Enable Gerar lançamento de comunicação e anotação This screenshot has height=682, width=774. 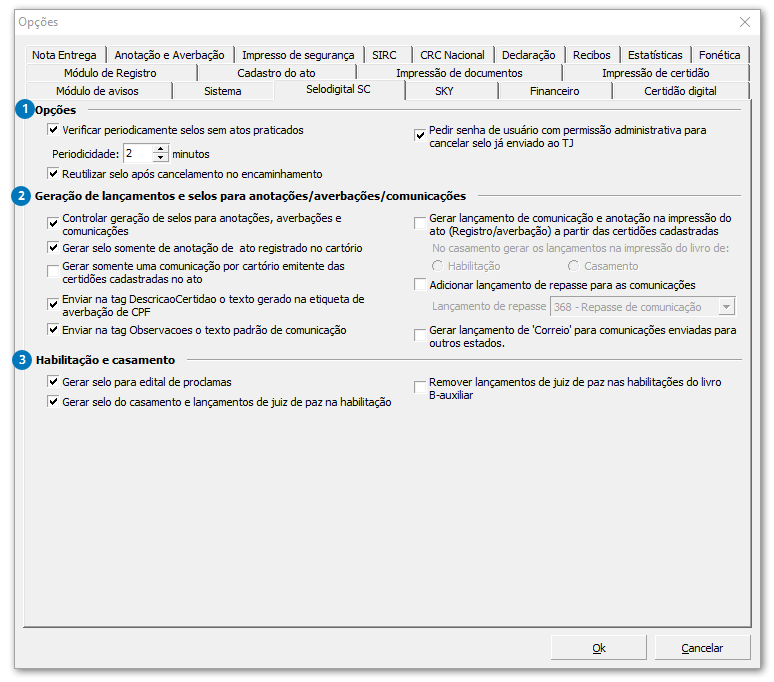[420, 223]
